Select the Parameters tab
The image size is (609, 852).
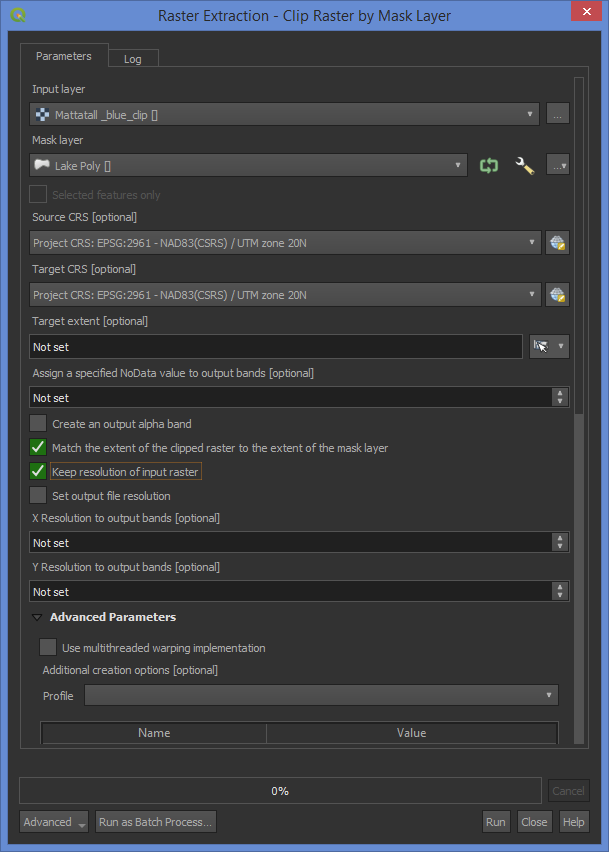pyautogui.click(x=64, y=56)
